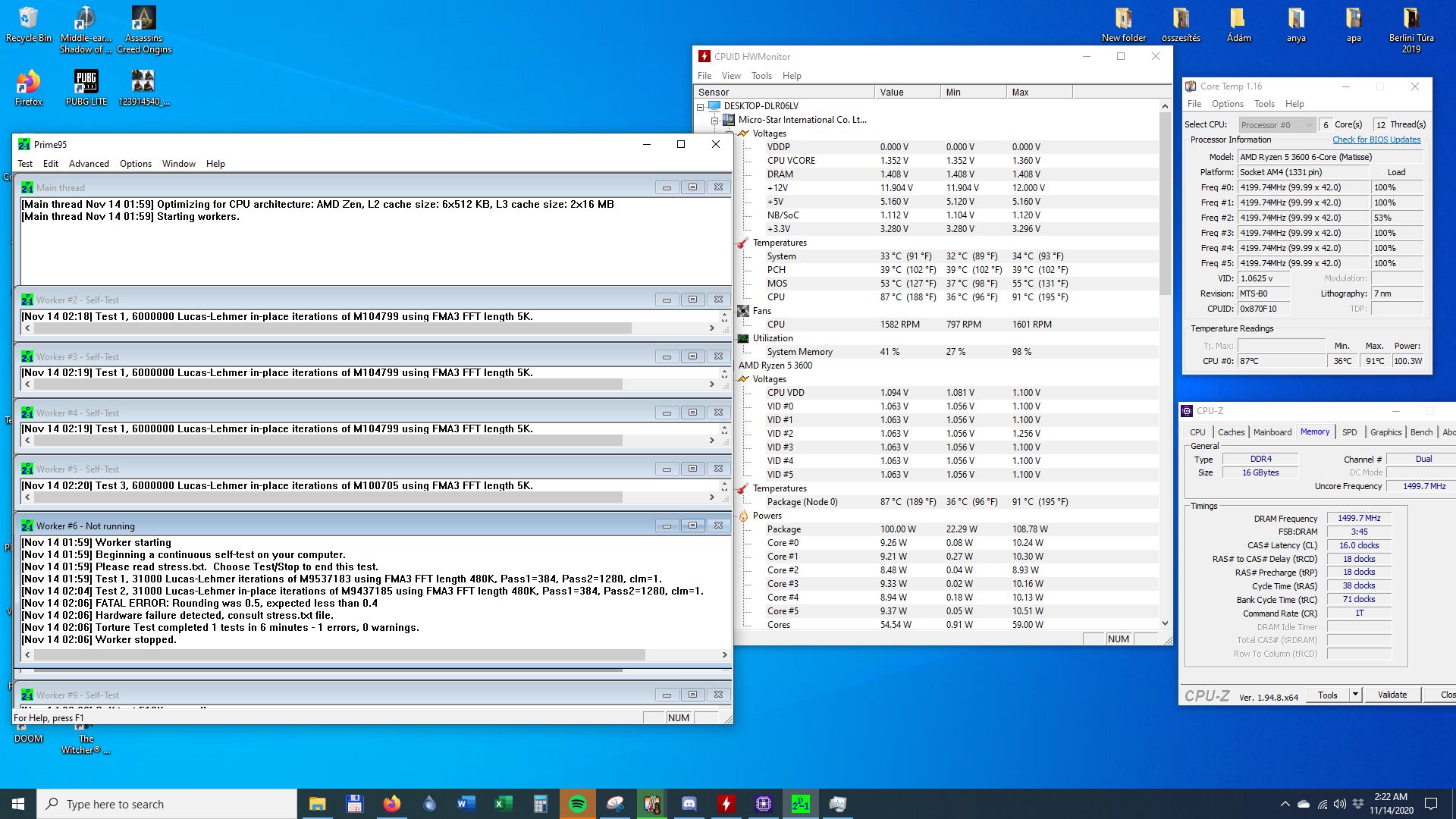Click HWMonitor vertical scrollbar thumb
This screenshot has height=819, width=1456.
[x=1165, y=205]
